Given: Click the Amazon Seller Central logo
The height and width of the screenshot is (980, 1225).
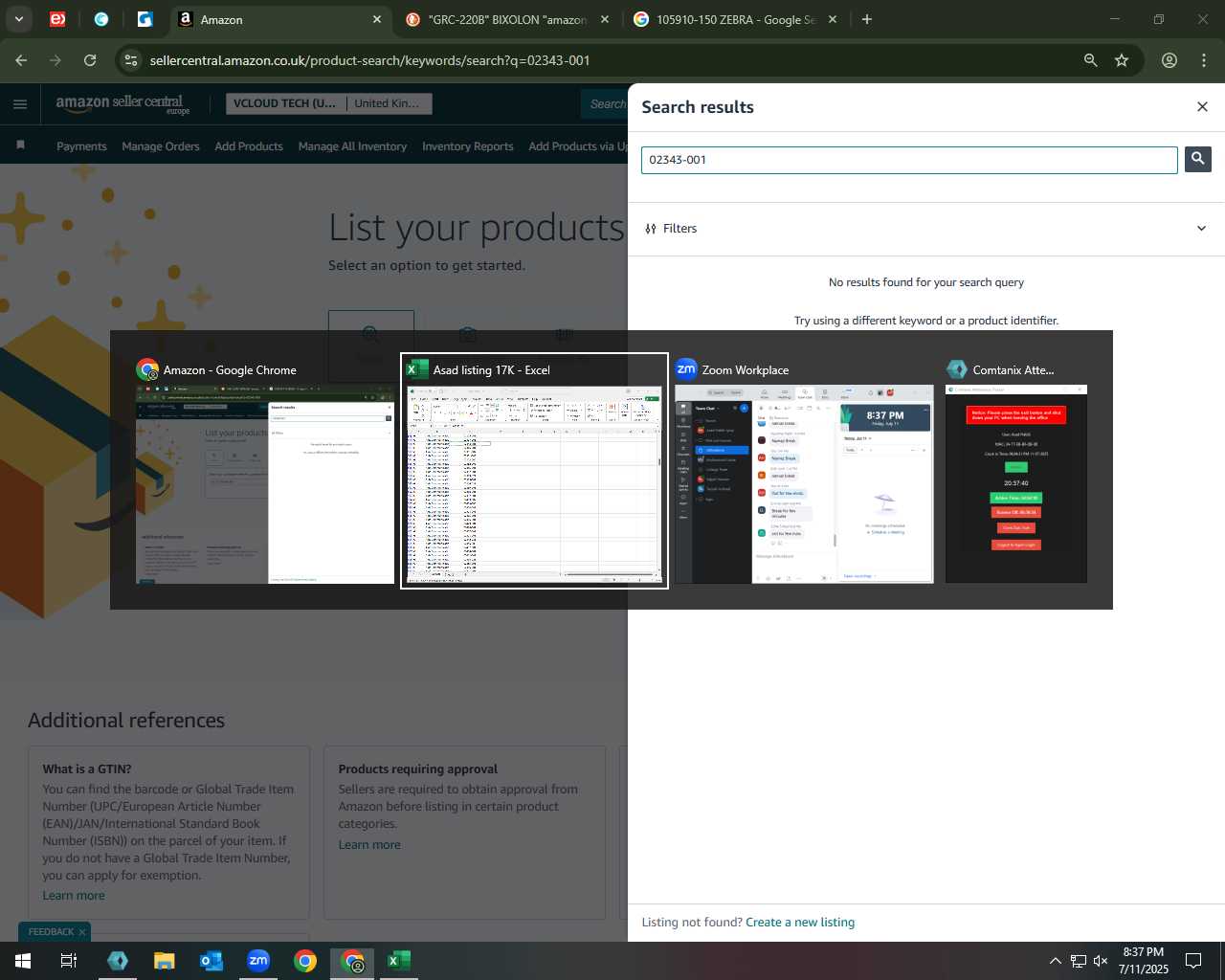Looking at the screenshot, I should (122, 104).
